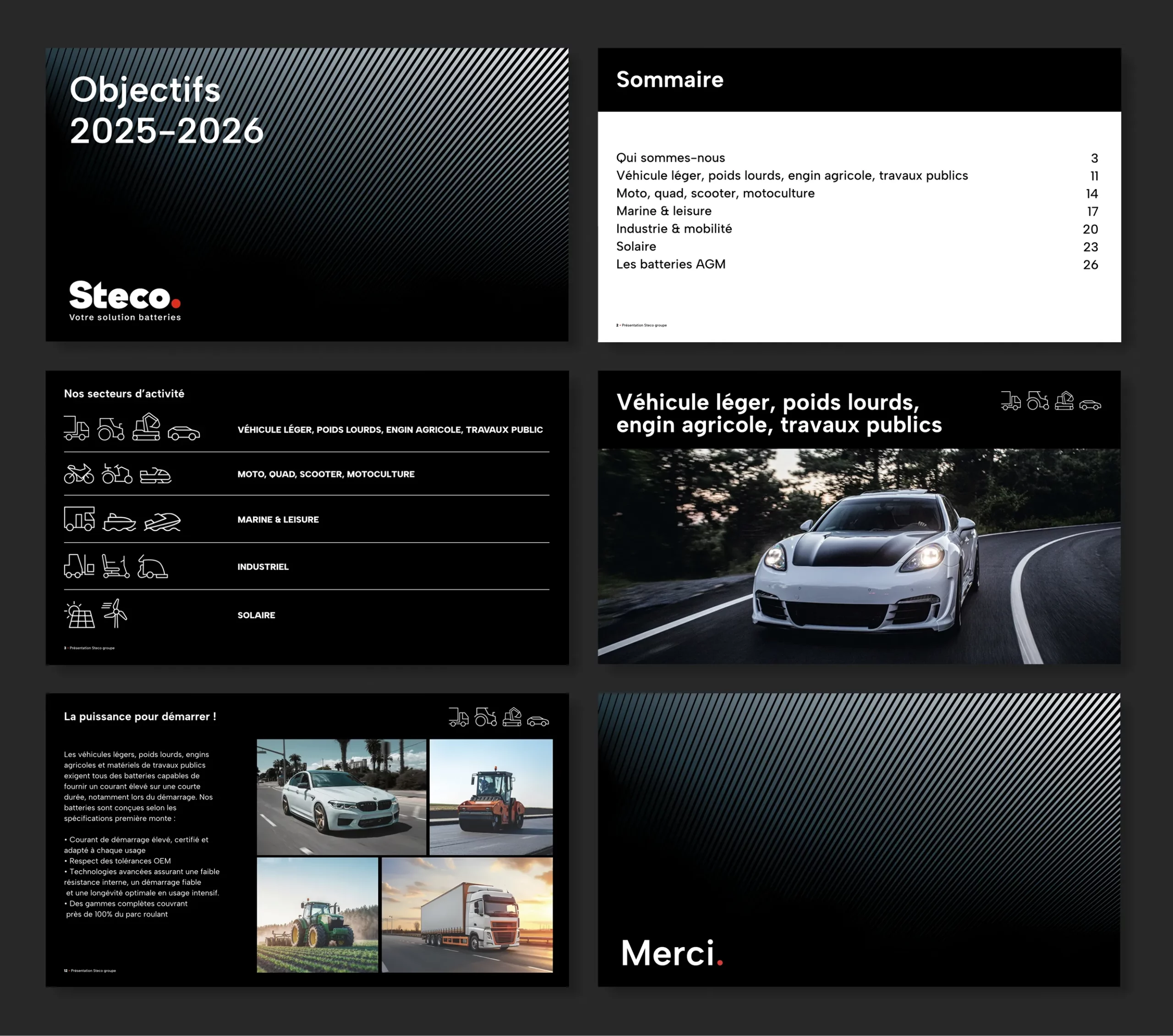
Task: Click car icon in the Véhicule léger slide header
Action: (x=1091, y=405)
